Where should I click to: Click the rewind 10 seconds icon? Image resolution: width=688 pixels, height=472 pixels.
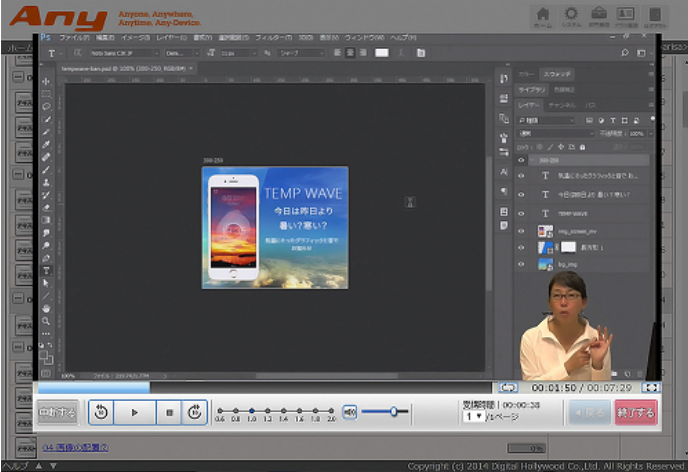tap(101, 411)
